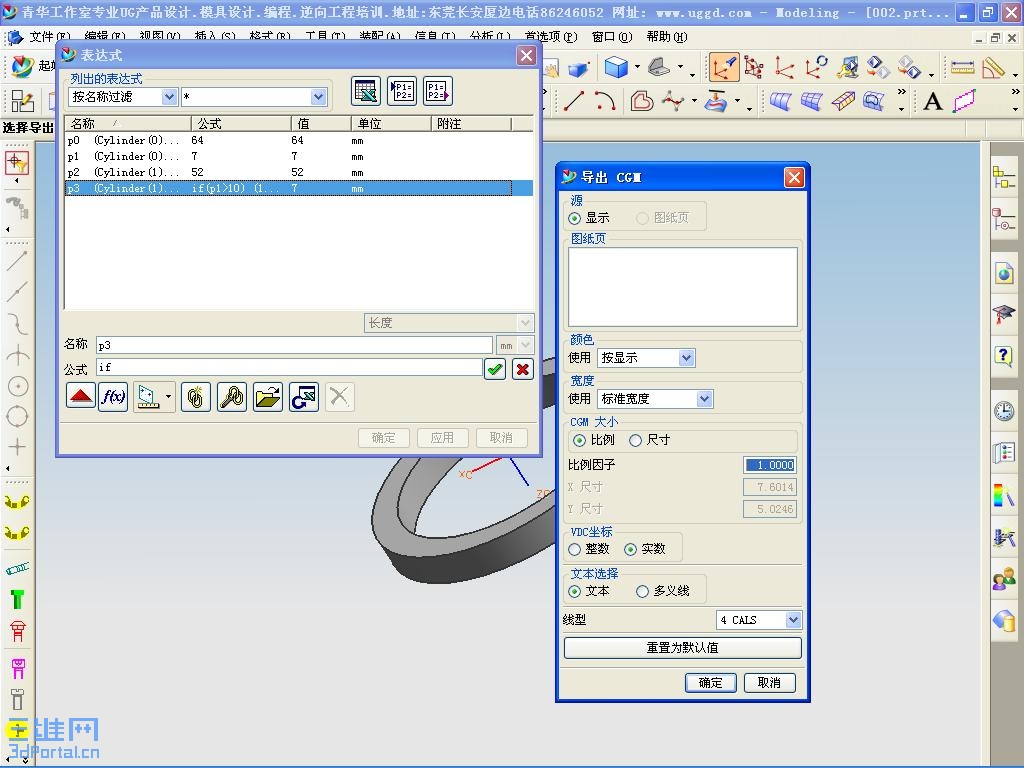The height and width of the screenshot is (768, 1024).
Task: Open the 宽度 使用 标准宽度 dropdown
Action: (x=704, y=398)
